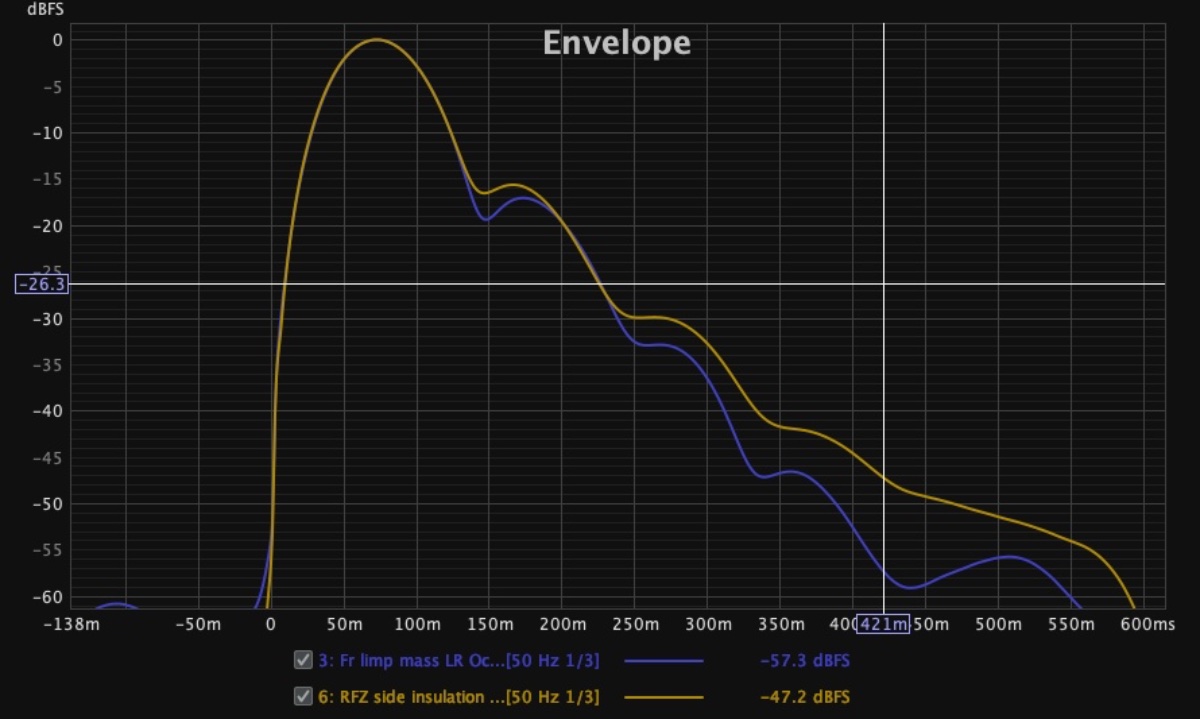
Task: Click the yellow line swatch in legend
Action: click(664, 697)
